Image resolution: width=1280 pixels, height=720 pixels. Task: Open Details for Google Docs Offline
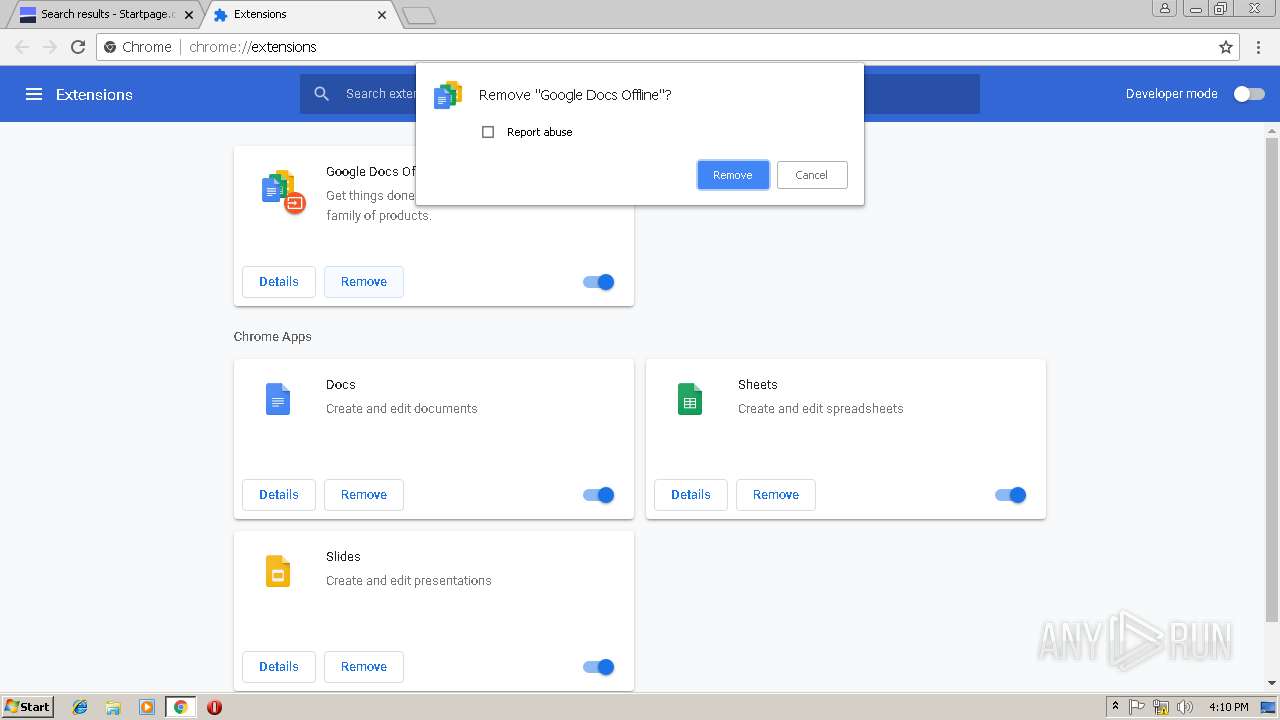[x=279, y=282]
